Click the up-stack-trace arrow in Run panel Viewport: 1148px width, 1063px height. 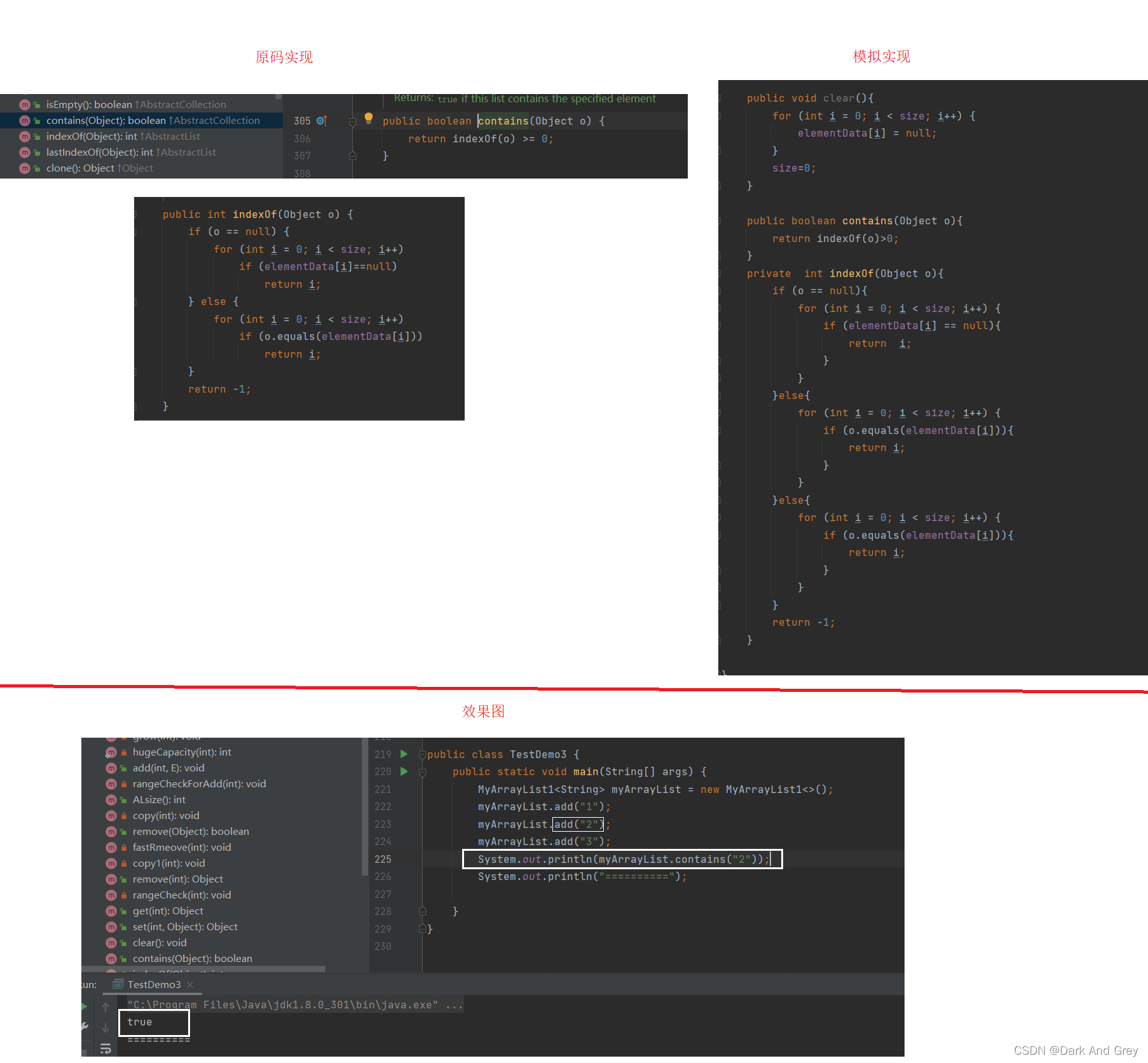[106, 1006]
